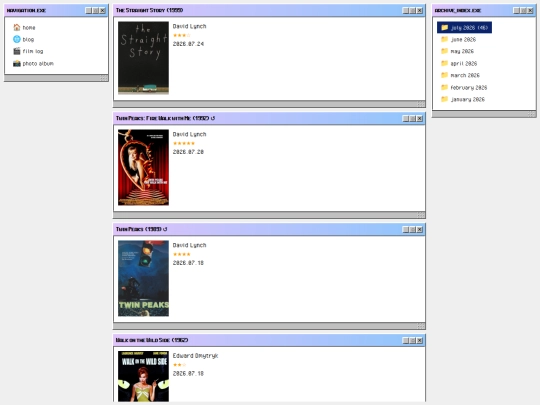
Task: Click the Walk on the Wild Side title
Action: 152,340
